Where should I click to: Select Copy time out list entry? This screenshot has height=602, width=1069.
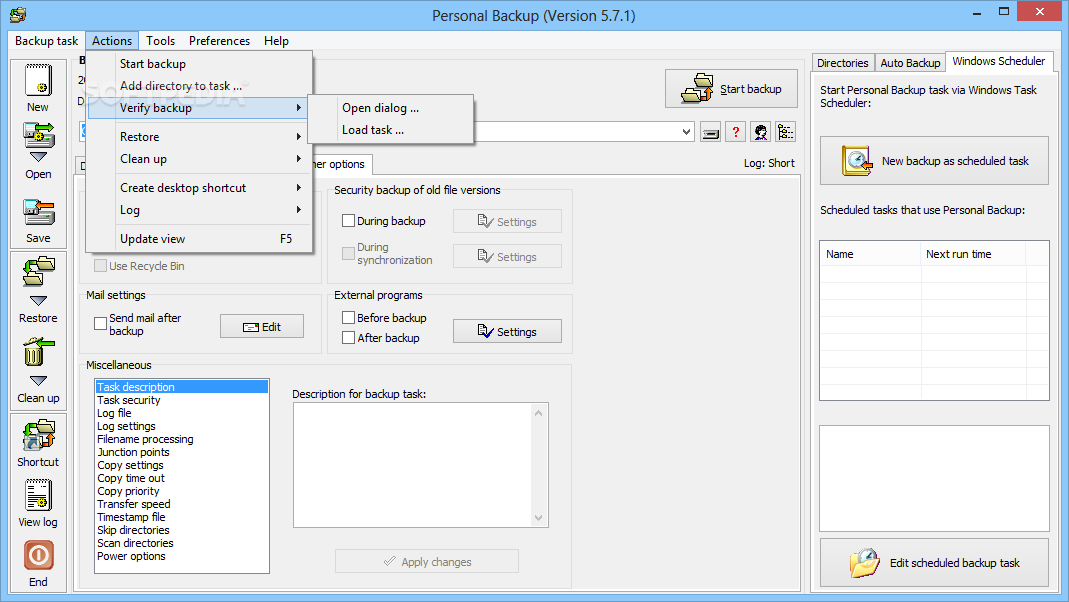point(182,478)
